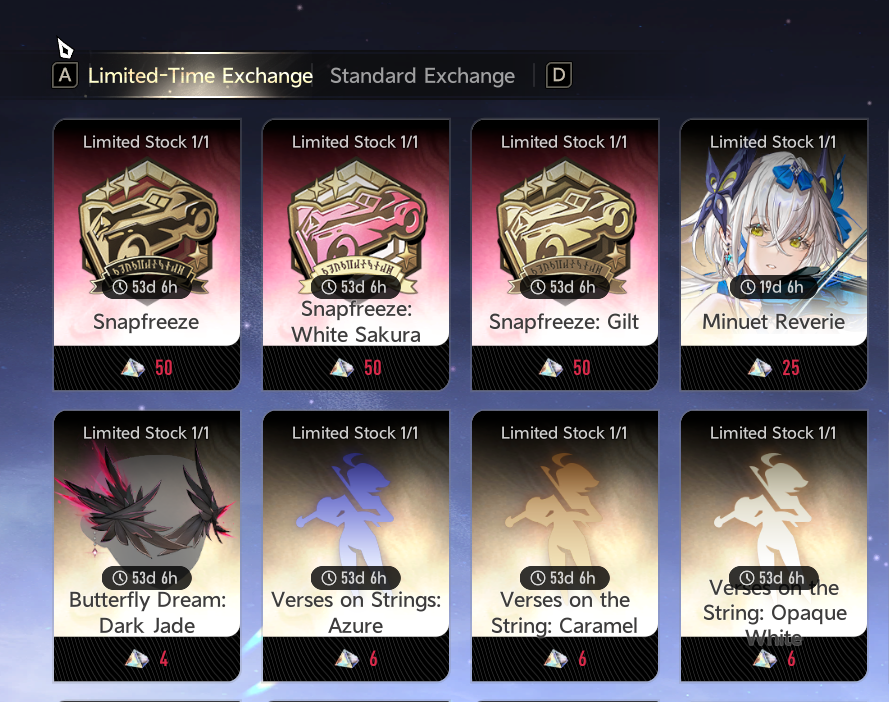The height and width of the screenshot is (702, 889).
Task: Click the A key previous-tab button
Action: [x=65, y=75]
